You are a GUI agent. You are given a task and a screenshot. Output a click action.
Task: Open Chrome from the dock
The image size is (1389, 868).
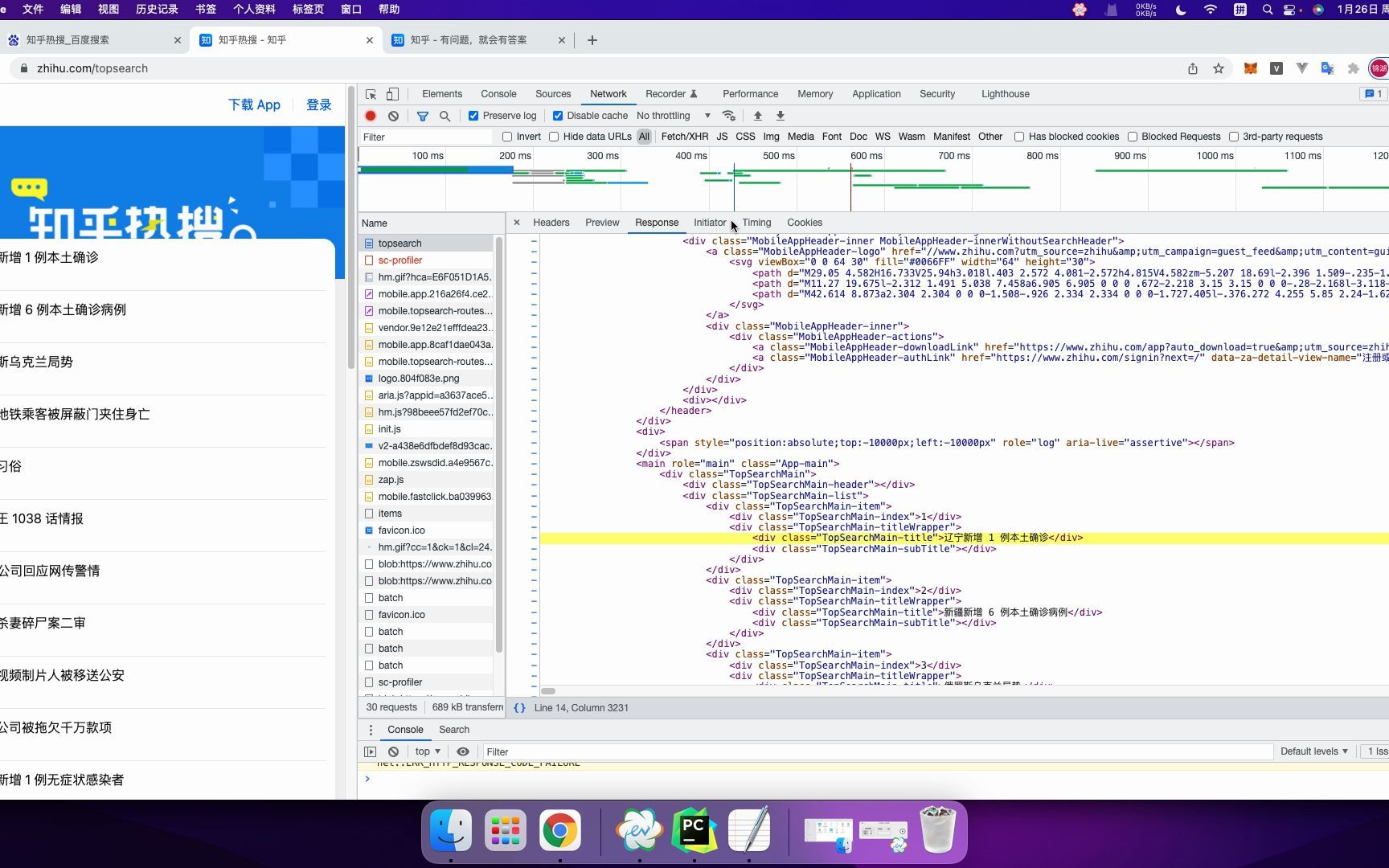coord(560,830)
